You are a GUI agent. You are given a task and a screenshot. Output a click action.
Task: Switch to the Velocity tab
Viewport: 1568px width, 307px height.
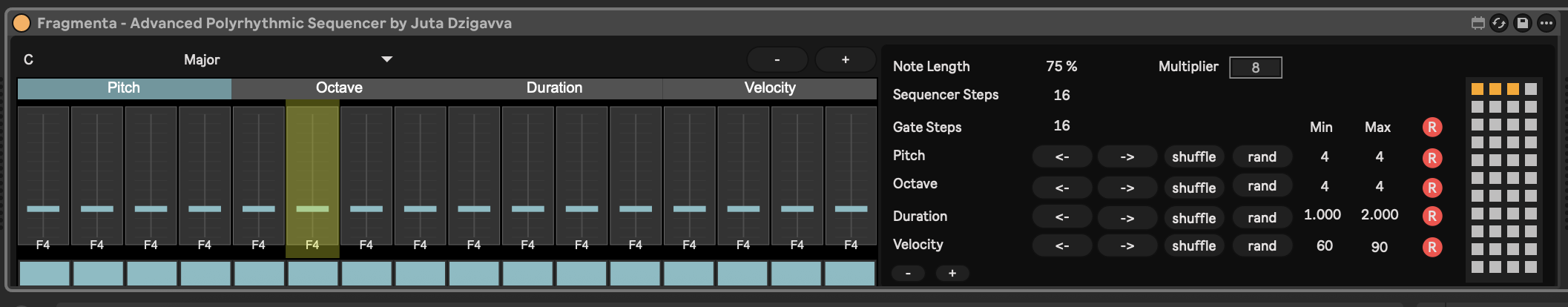(769, 88)
